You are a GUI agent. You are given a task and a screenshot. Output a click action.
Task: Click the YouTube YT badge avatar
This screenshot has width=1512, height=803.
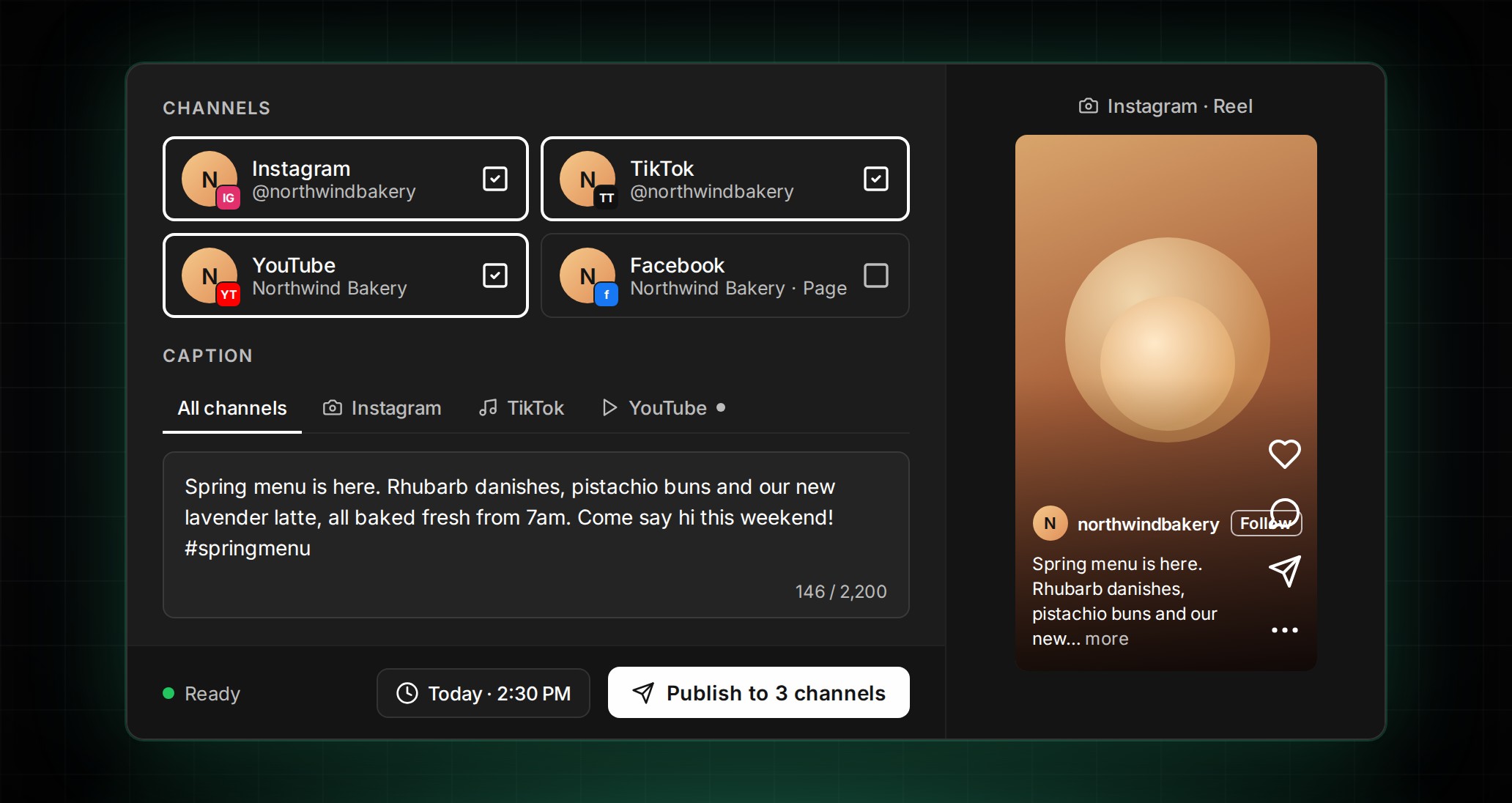pos(210,276)
